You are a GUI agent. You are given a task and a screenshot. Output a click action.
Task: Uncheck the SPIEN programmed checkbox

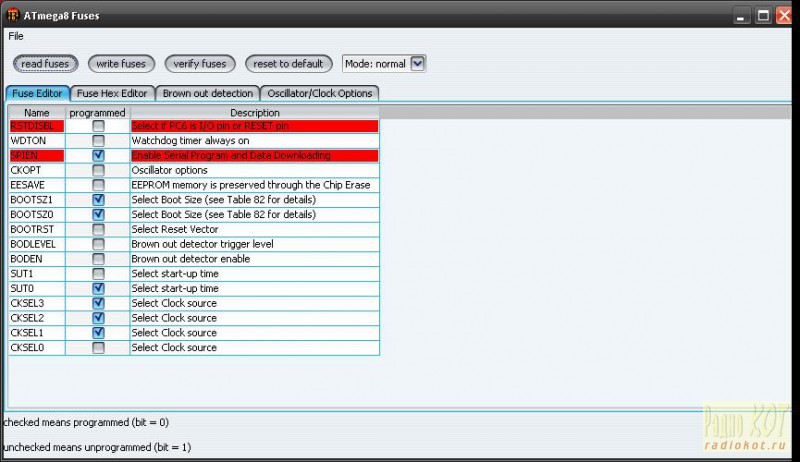(x=98, y=156)
